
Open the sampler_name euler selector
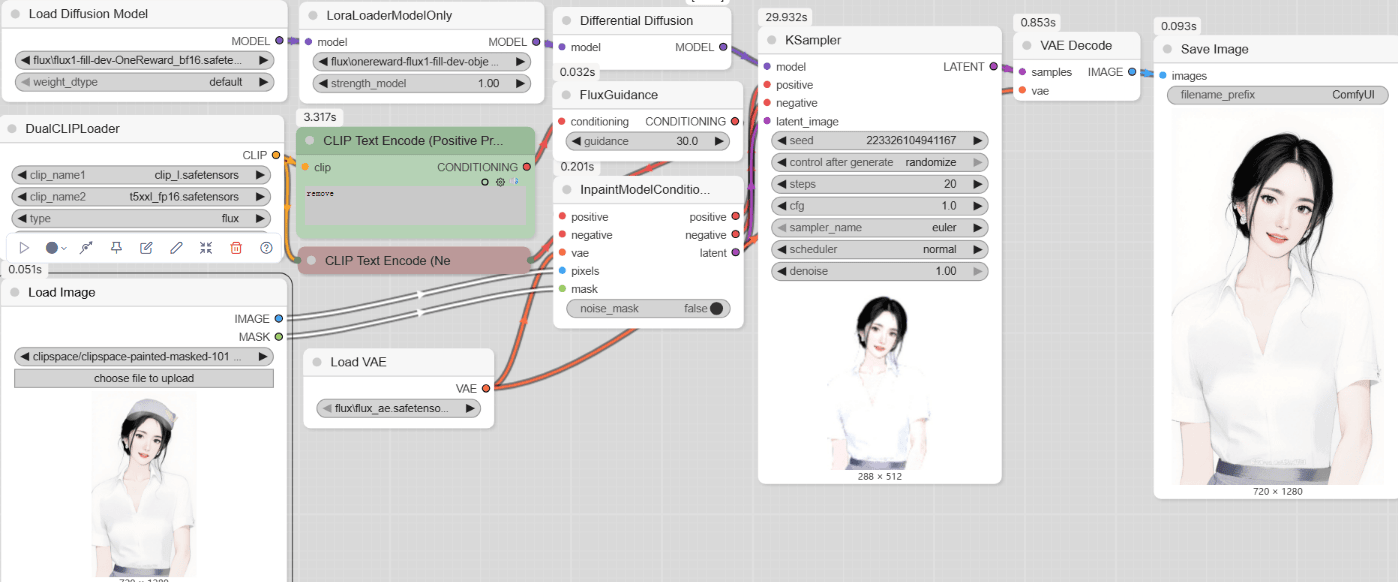[x=879, y=227]
